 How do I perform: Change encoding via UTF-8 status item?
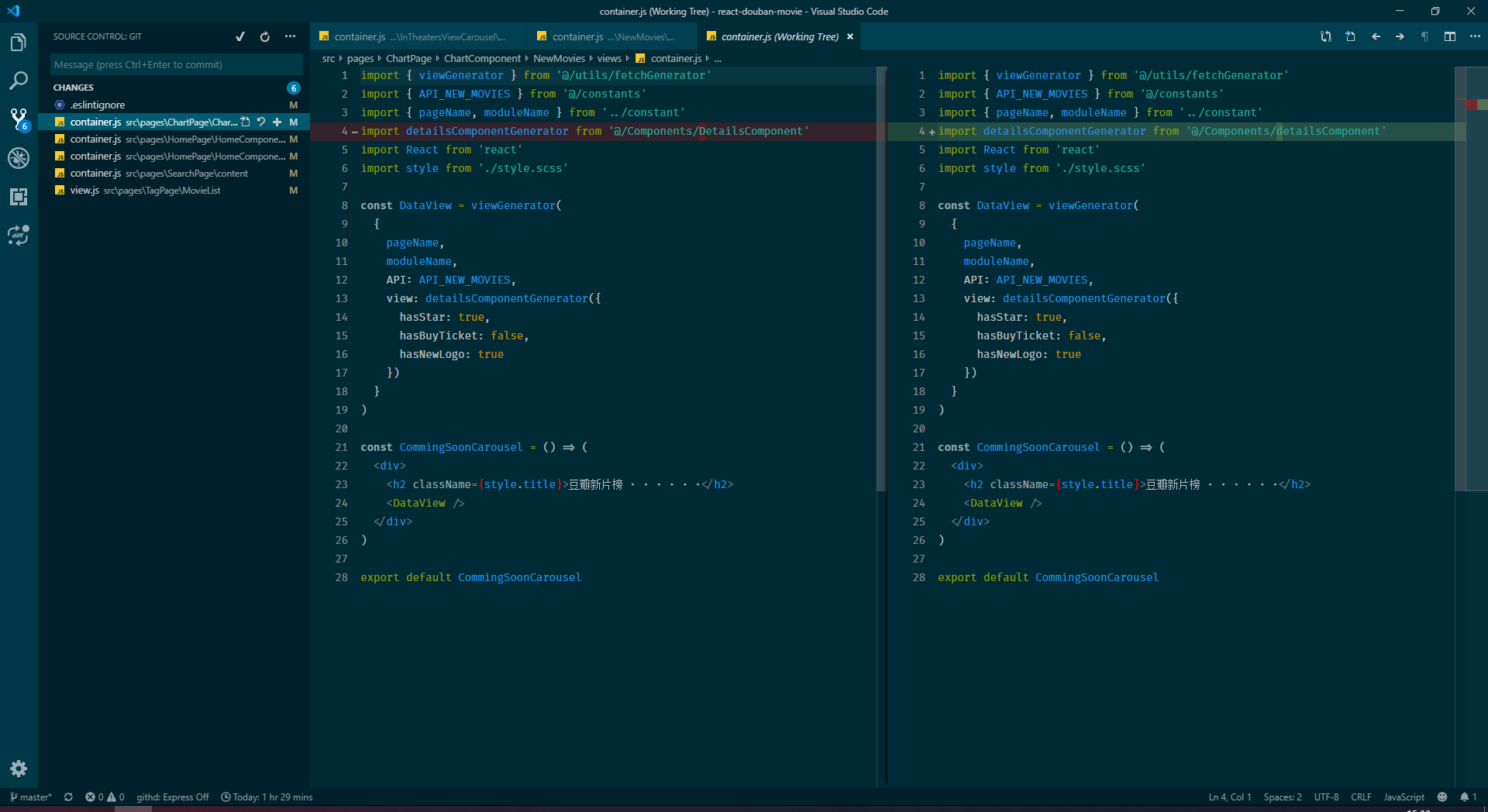click(1326, 797)
